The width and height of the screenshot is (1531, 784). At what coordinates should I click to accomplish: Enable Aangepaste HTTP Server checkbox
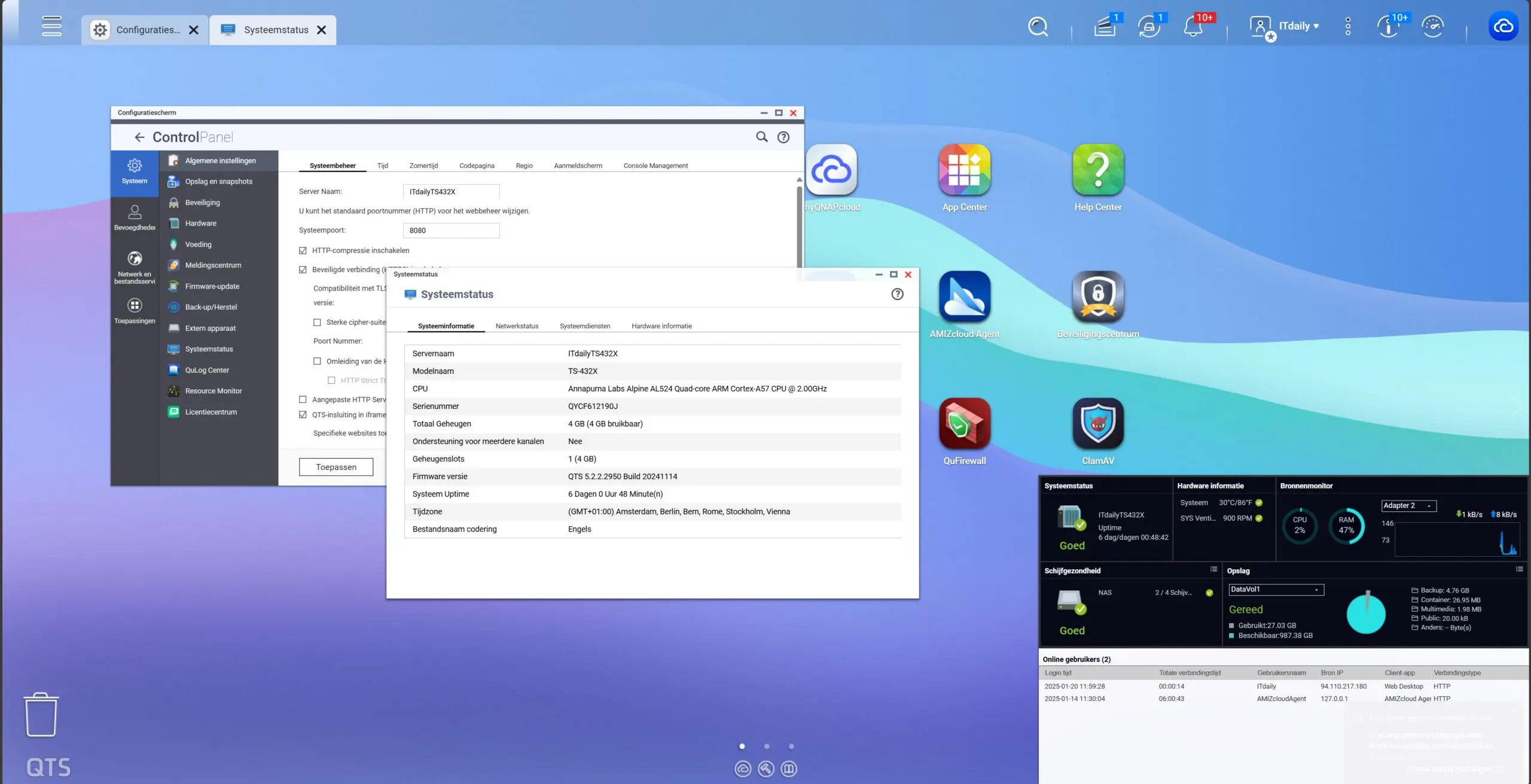tap(303, 399)
